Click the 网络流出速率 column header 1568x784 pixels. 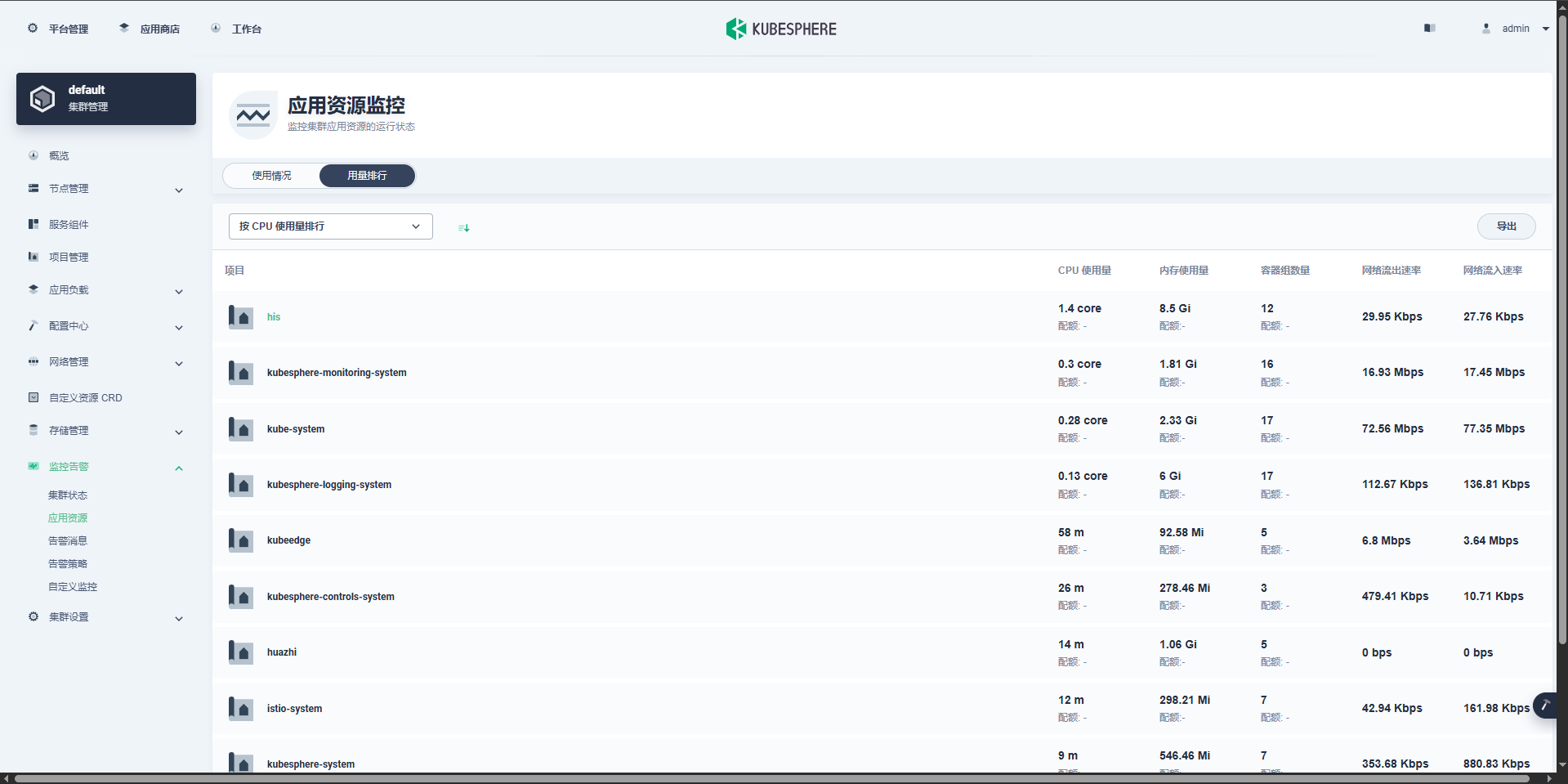pos(1392,271)
